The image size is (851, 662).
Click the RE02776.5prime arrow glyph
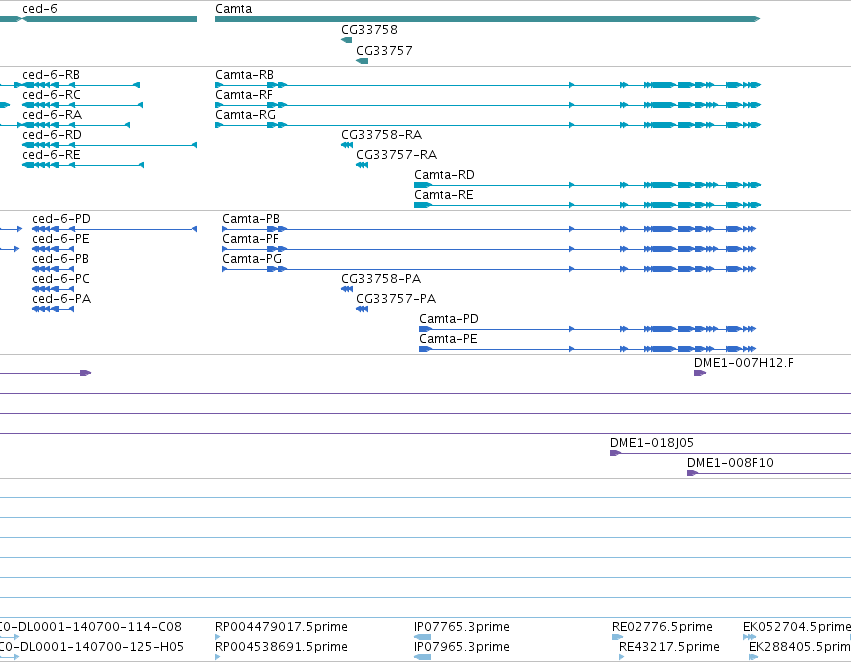click(617, 637)
